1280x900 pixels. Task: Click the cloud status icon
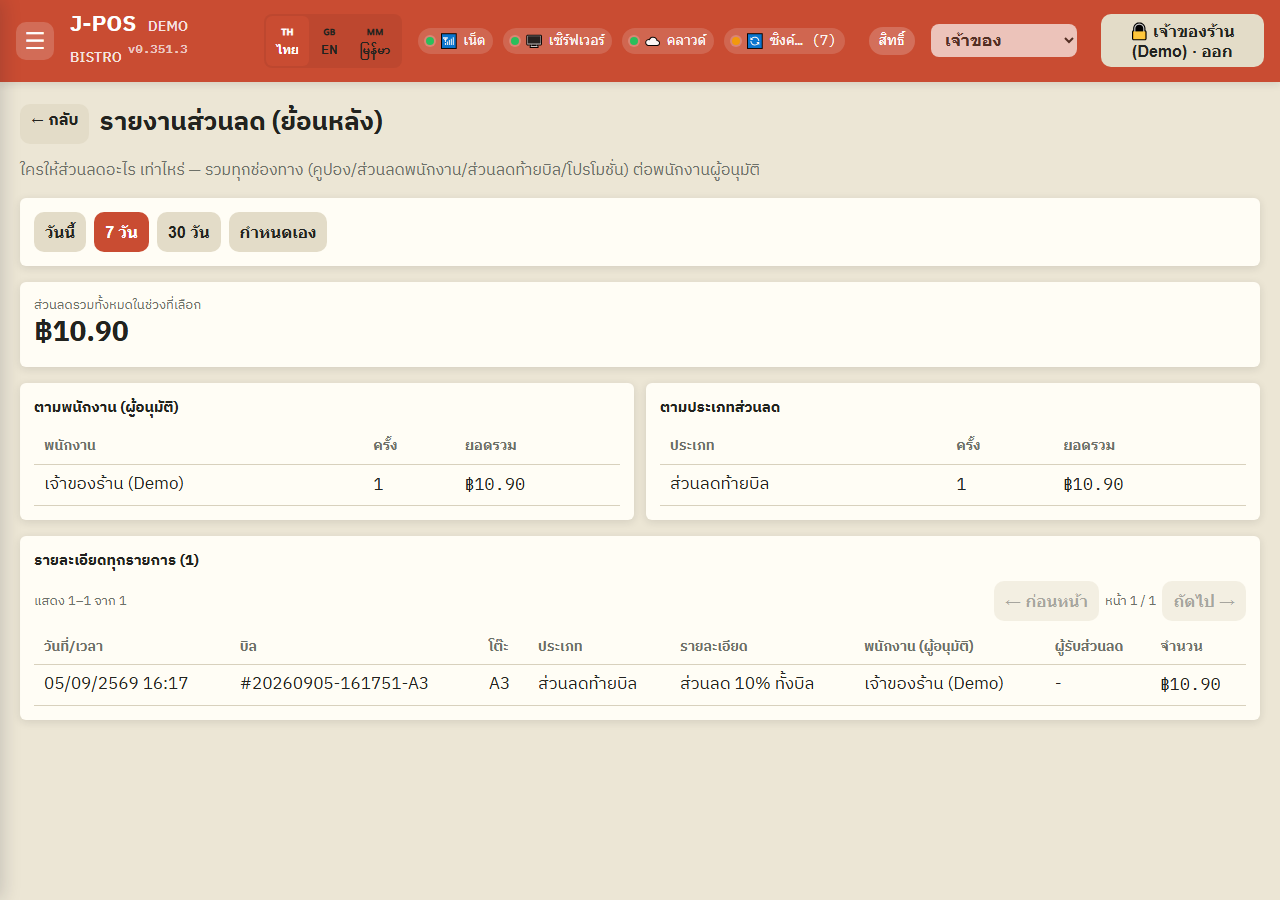(652, 41)
